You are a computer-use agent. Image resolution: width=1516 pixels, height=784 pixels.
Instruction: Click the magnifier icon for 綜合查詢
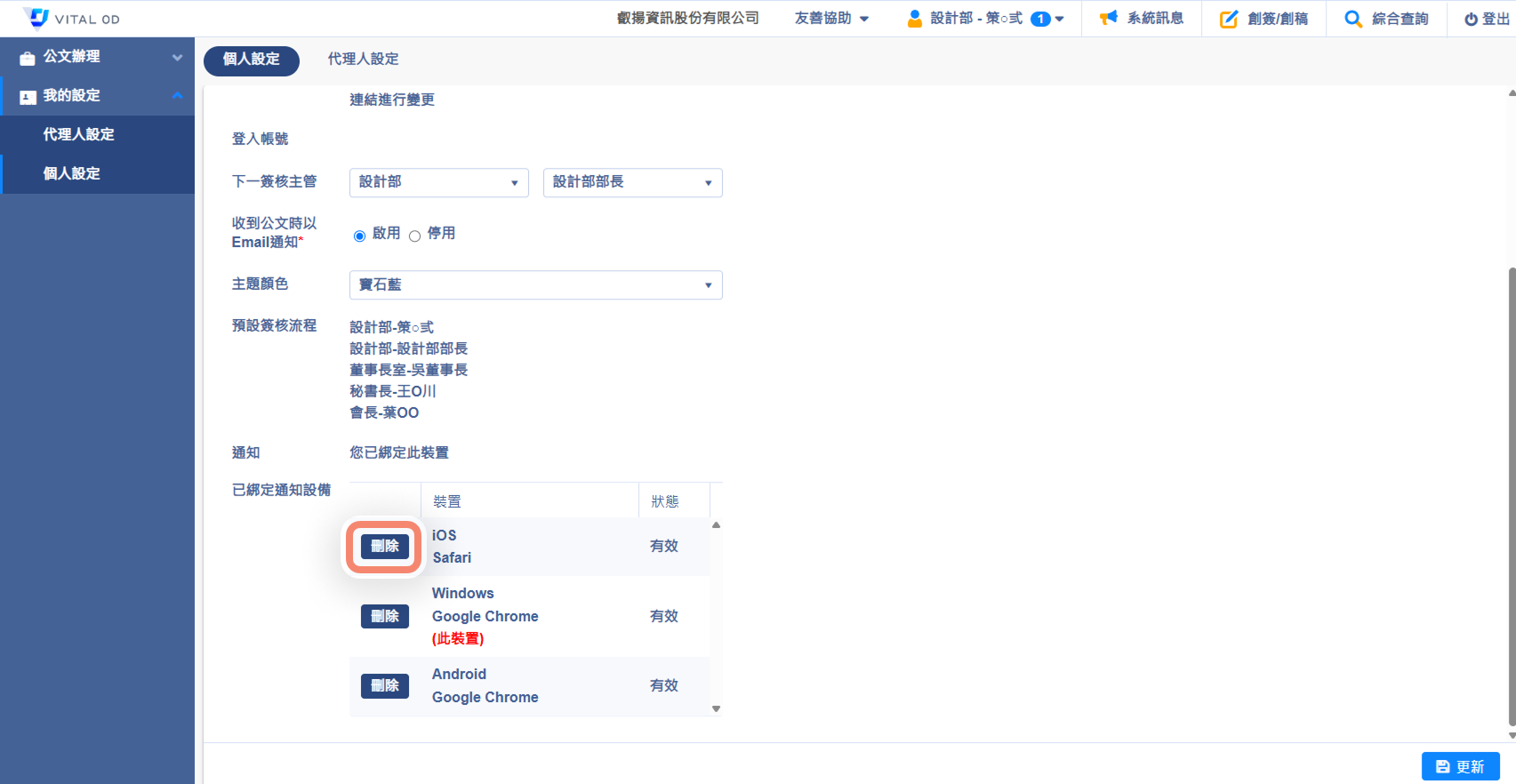[1352, 19]
